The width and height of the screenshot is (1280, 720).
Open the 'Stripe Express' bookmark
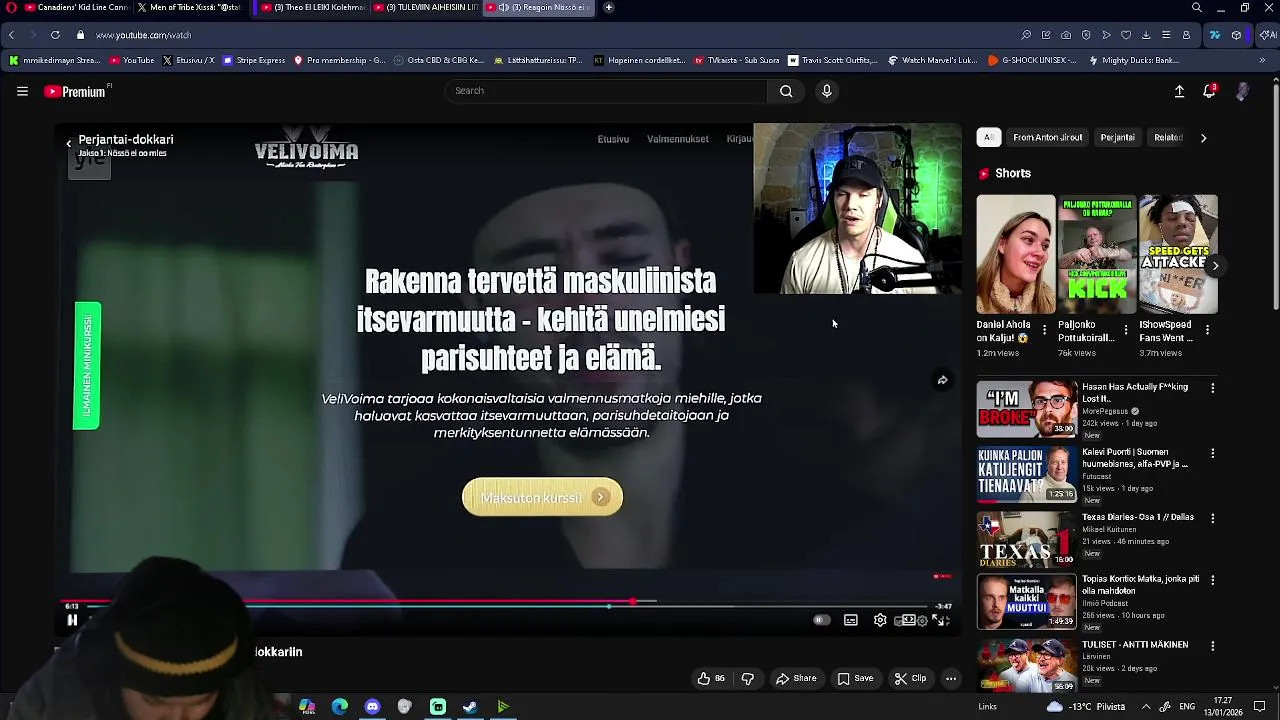pos(254,60)
